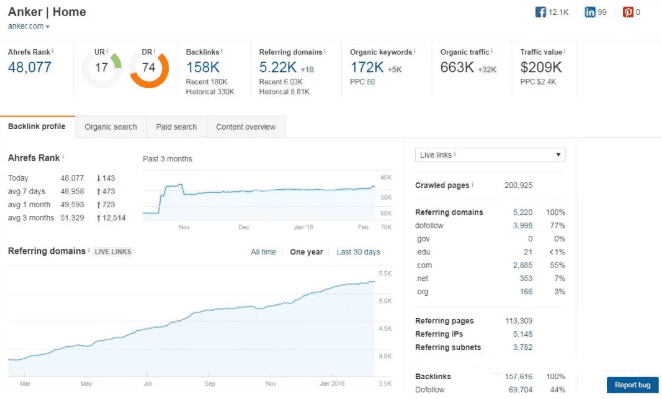Click the Facebook share count icon
Image resolution: width=662 pixels, height=399 pixels.
point(540,12)
